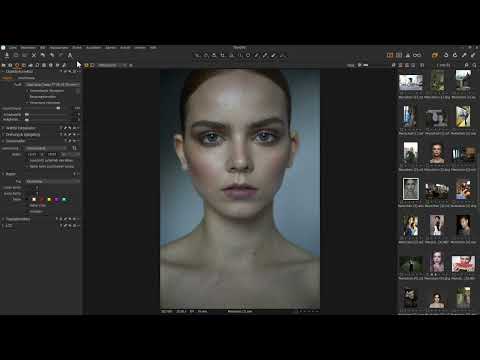This screenshot has width=480, height=360.
Task: Click the distortion slider handle at 100
Action: tap(58, 108)
